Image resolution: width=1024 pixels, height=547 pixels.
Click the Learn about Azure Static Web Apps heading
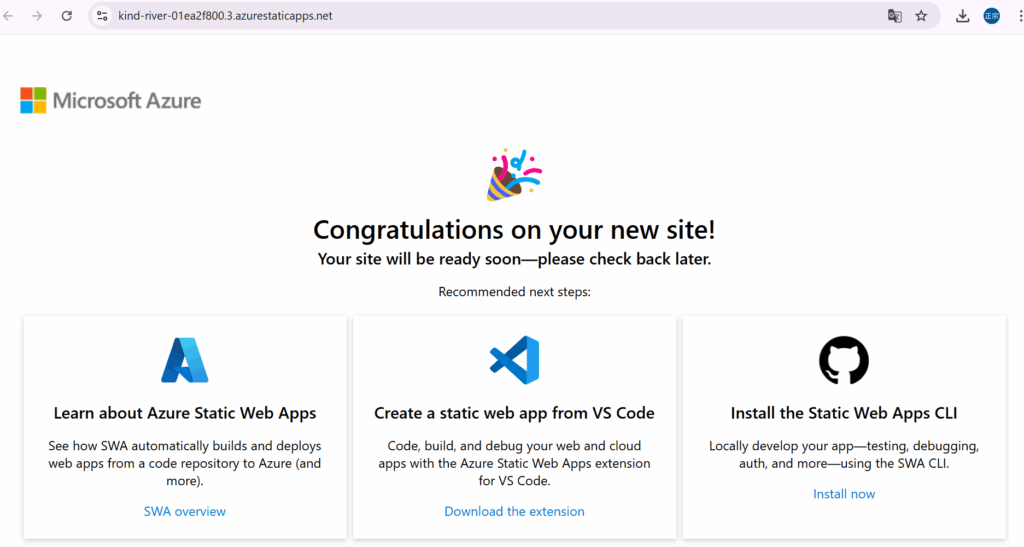click(x=185, y=413)
